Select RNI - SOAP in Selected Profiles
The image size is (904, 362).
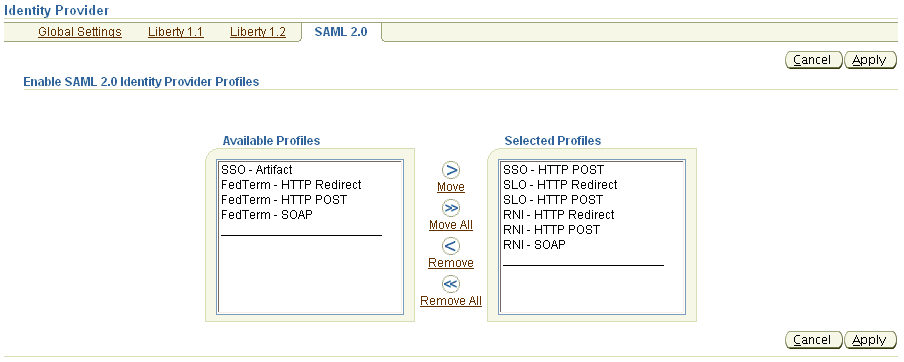(534, 245)
